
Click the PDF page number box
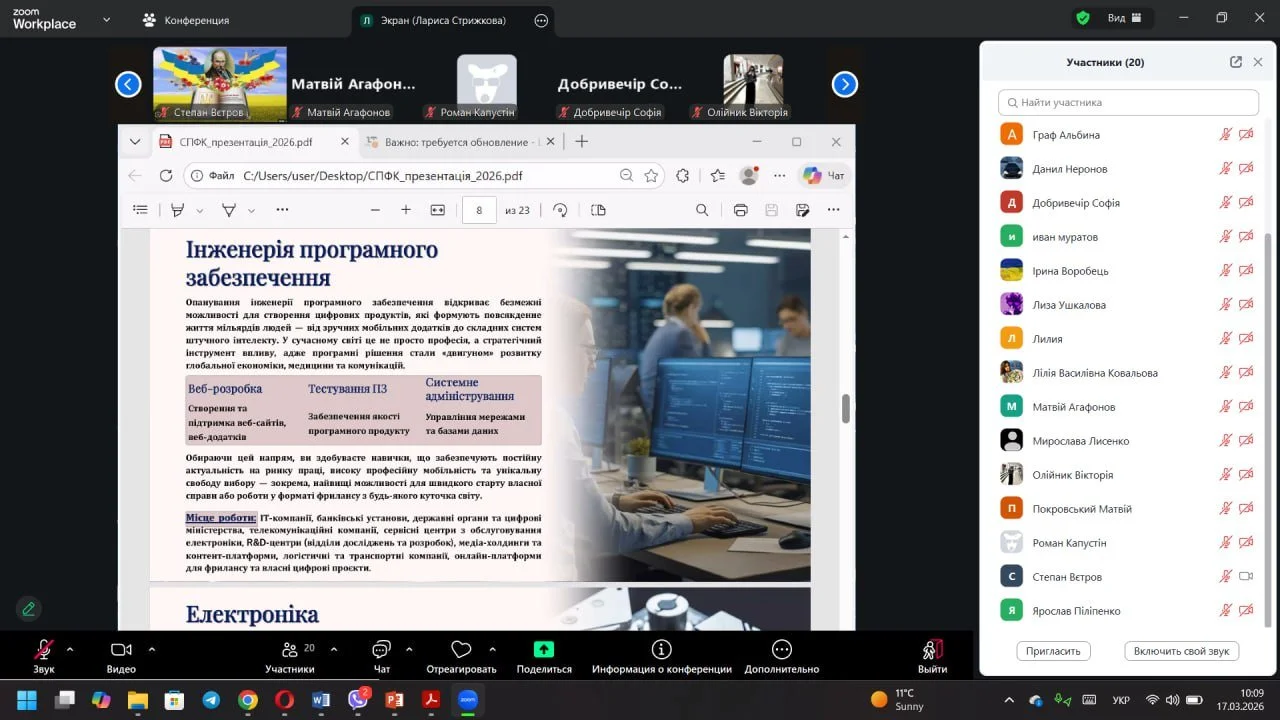click(480, 210)
